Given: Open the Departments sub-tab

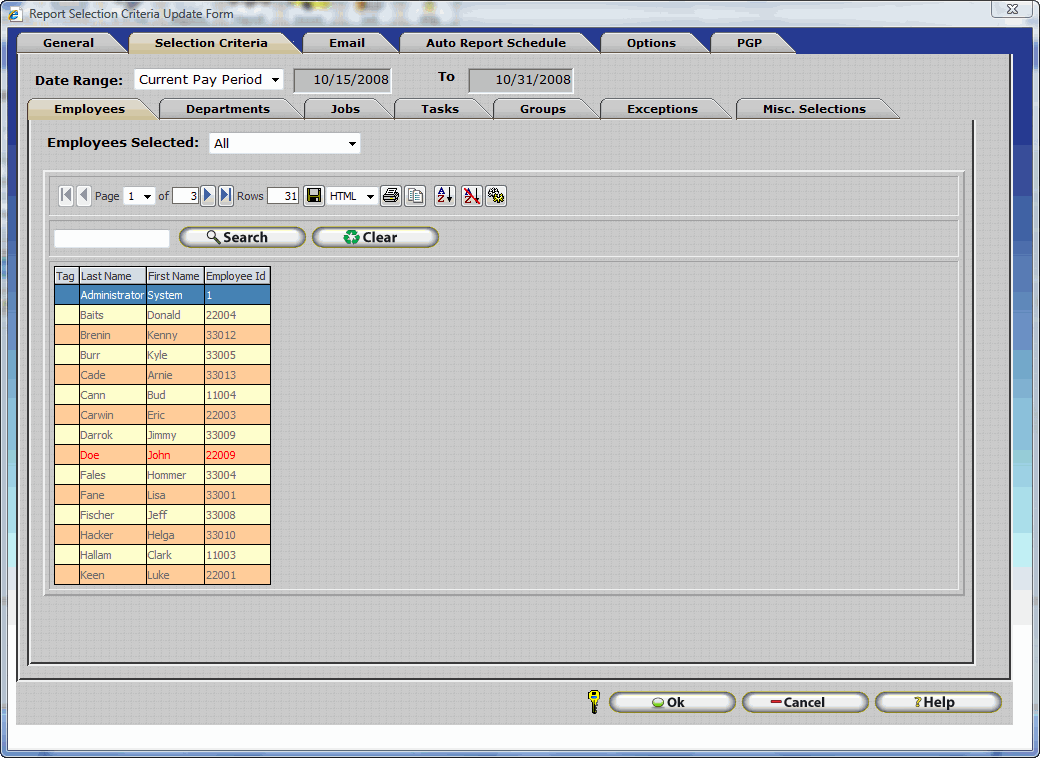Looking at the screenshot, I should 227,109.
